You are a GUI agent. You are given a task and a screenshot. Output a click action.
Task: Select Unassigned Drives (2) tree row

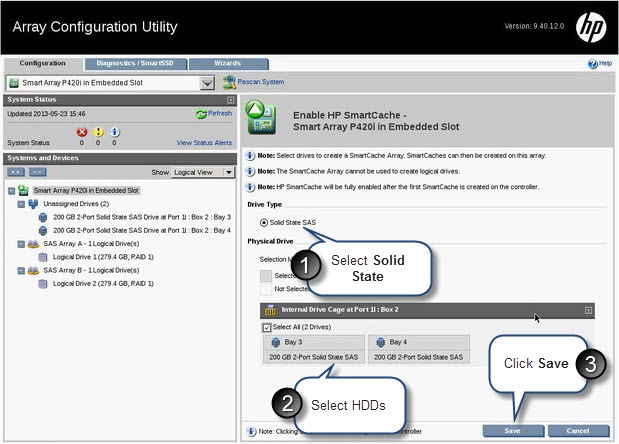76,204
